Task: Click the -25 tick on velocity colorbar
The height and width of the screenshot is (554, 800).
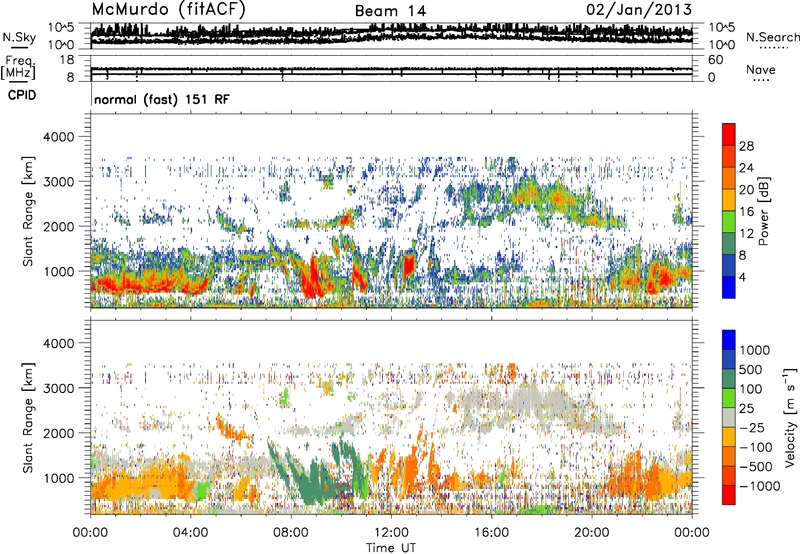Action: click(752, 427)
